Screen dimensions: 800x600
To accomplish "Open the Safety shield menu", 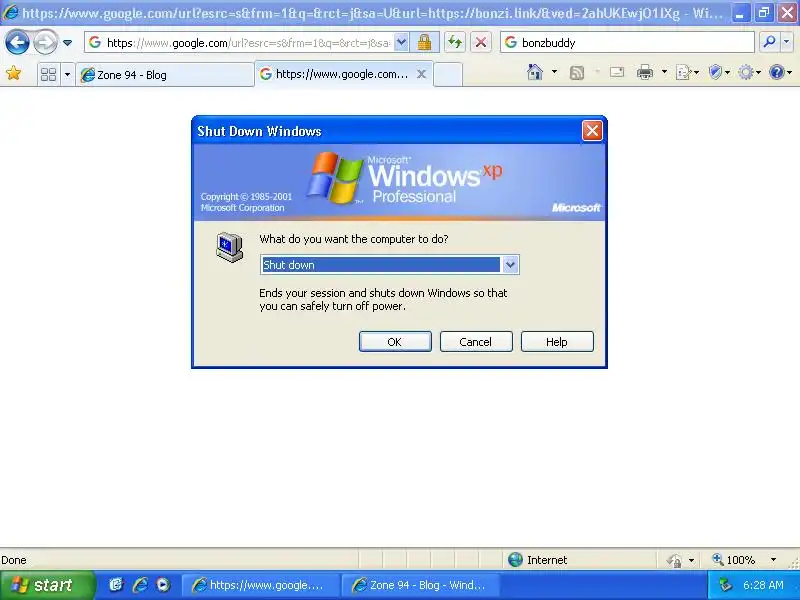I will pos(719,72).
